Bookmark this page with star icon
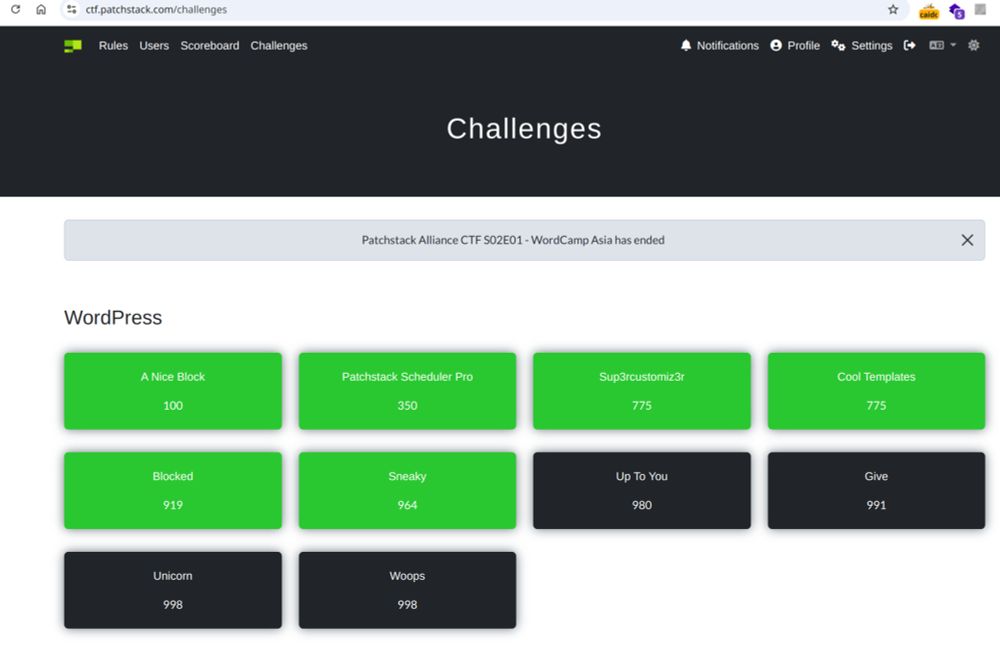Viewport: 1000px width, 666px height. [x=893, y=10]
